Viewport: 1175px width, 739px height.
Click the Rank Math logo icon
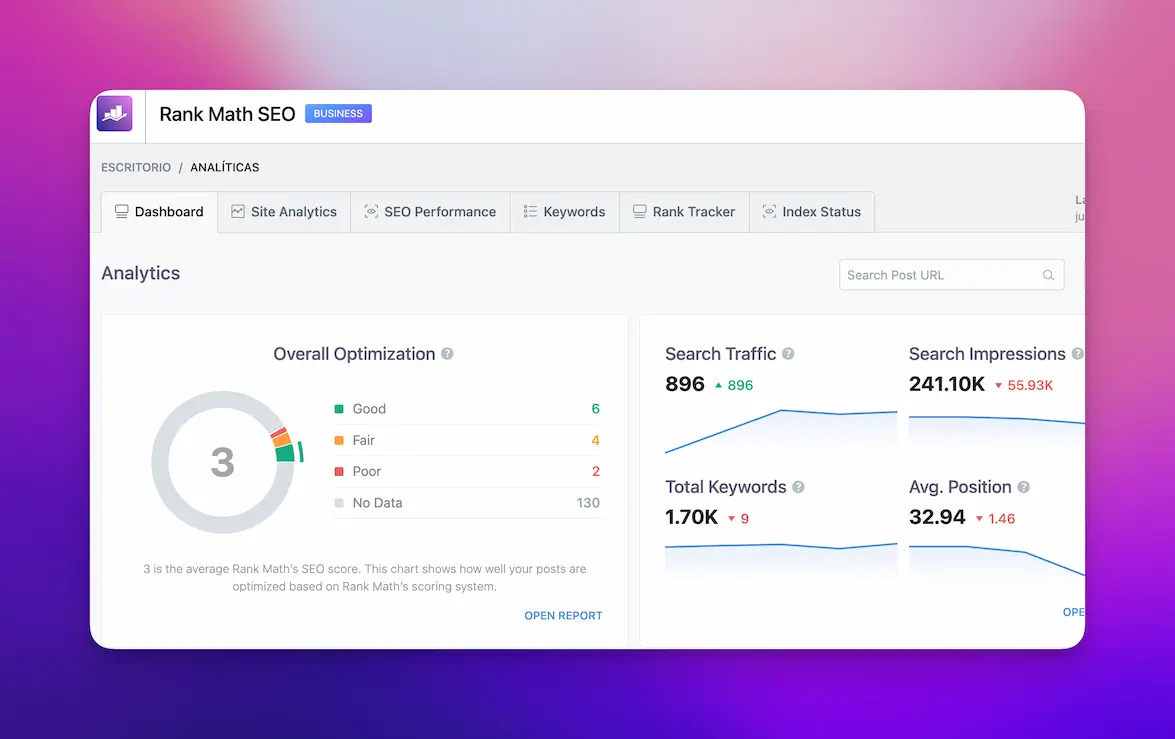point(114,114)
